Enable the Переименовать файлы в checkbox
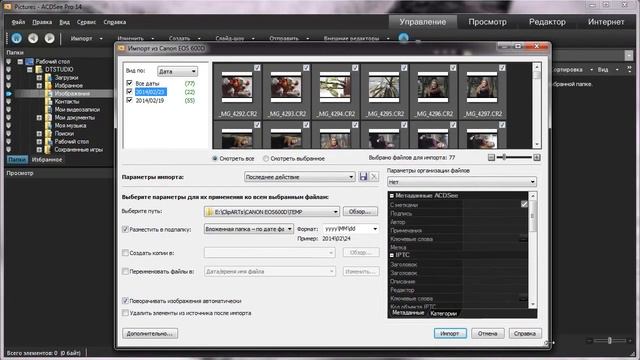This screenshot has height=360, width=640. 125,271
